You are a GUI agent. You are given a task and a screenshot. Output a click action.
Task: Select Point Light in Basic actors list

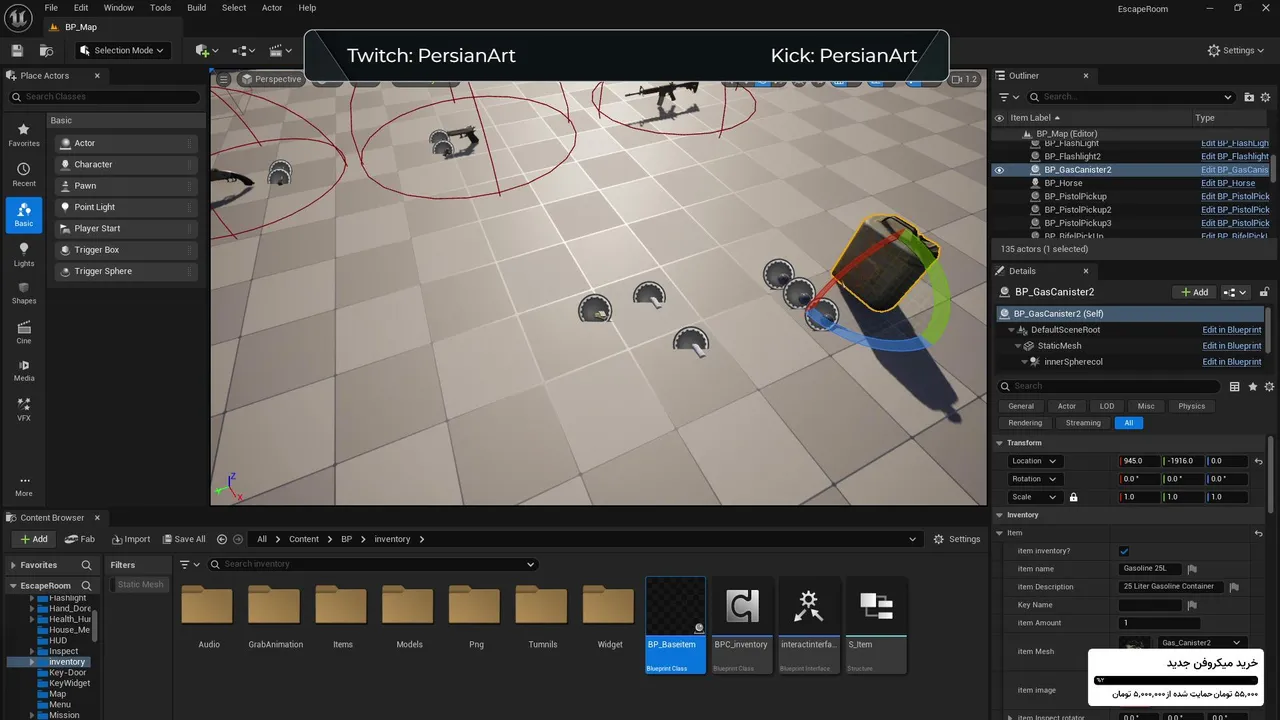click(126, 207)
